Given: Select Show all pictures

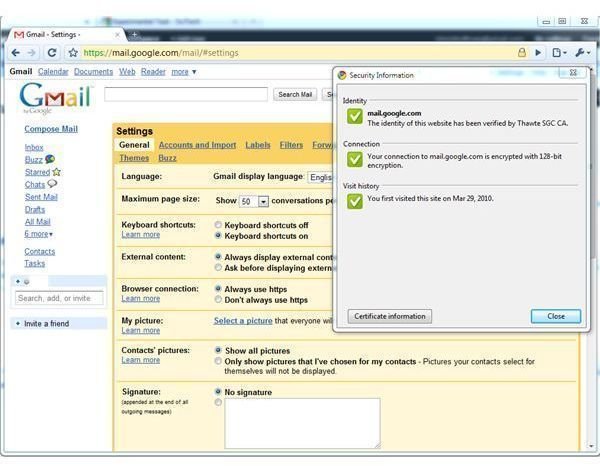Looking at the screenshot, I should click(218, 350).
